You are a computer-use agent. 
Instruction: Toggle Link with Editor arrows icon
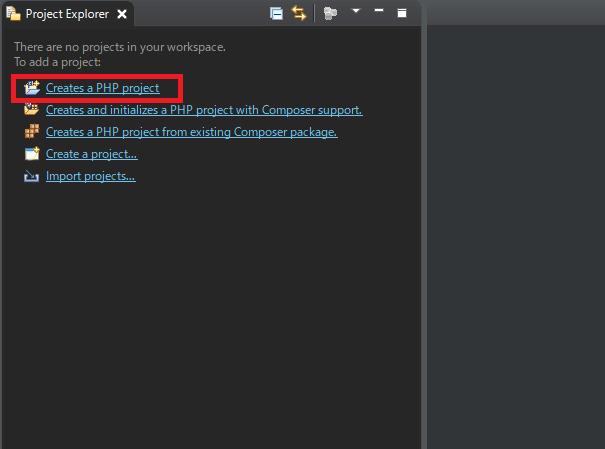[299, 13]
